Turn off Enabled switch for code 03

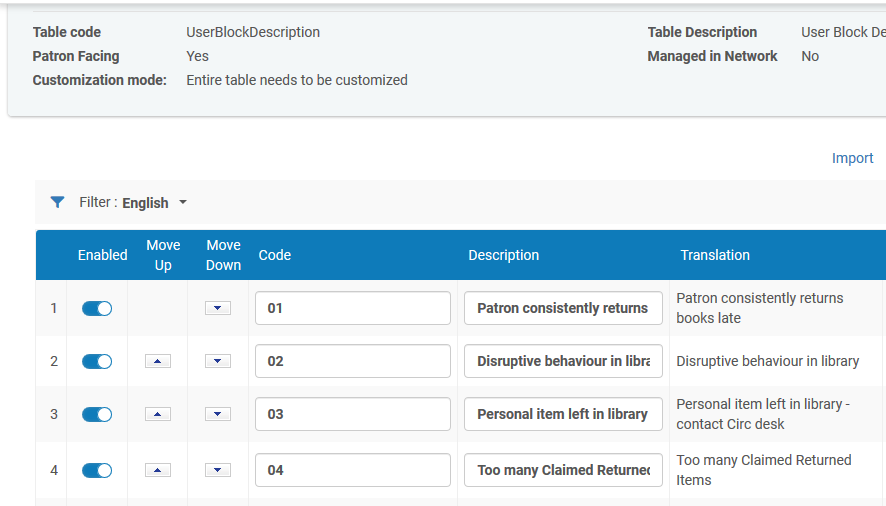point(97,414)
